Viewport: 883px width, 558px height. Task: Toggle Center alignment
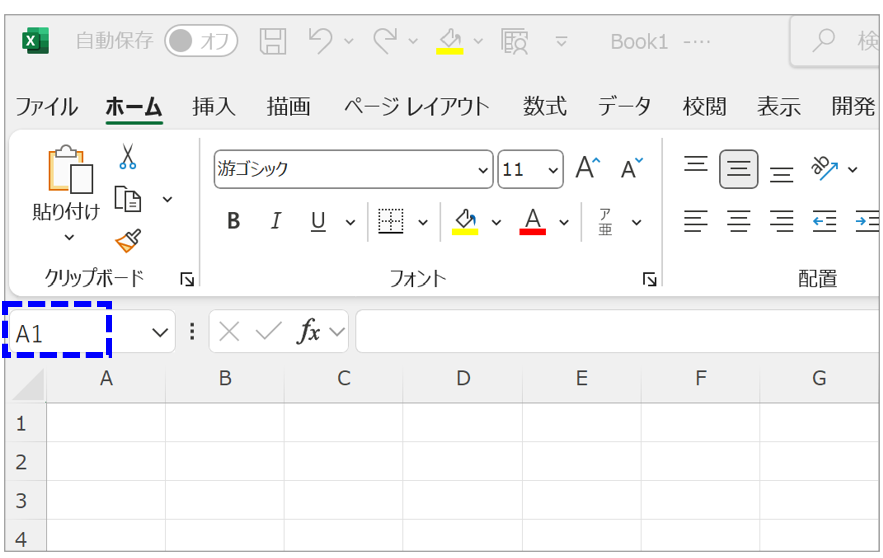pos(739,221)
